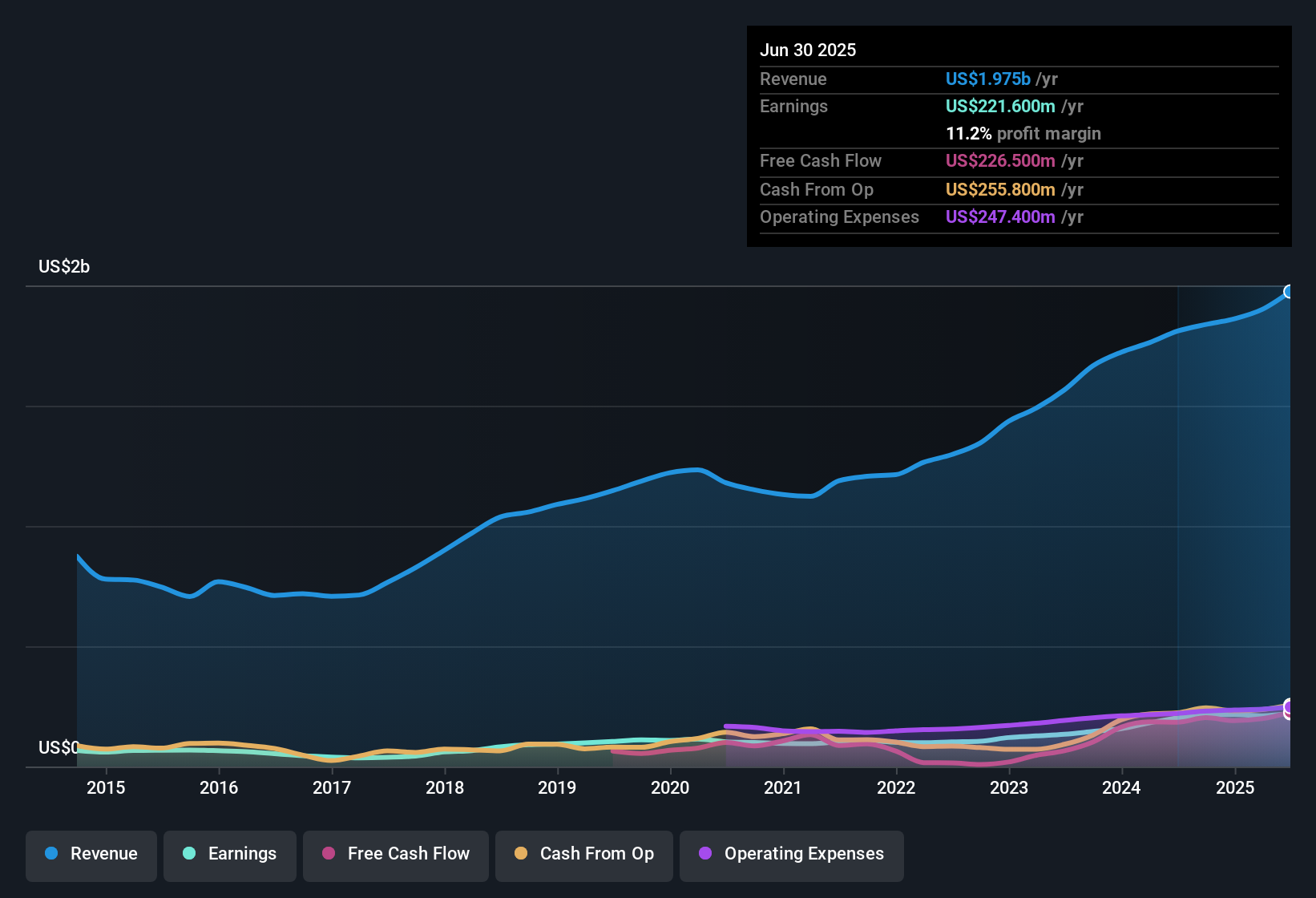1316x898 pixels.
Task: Select the Revenue endpoint marker on the chart
Action: click(1289, 291)
